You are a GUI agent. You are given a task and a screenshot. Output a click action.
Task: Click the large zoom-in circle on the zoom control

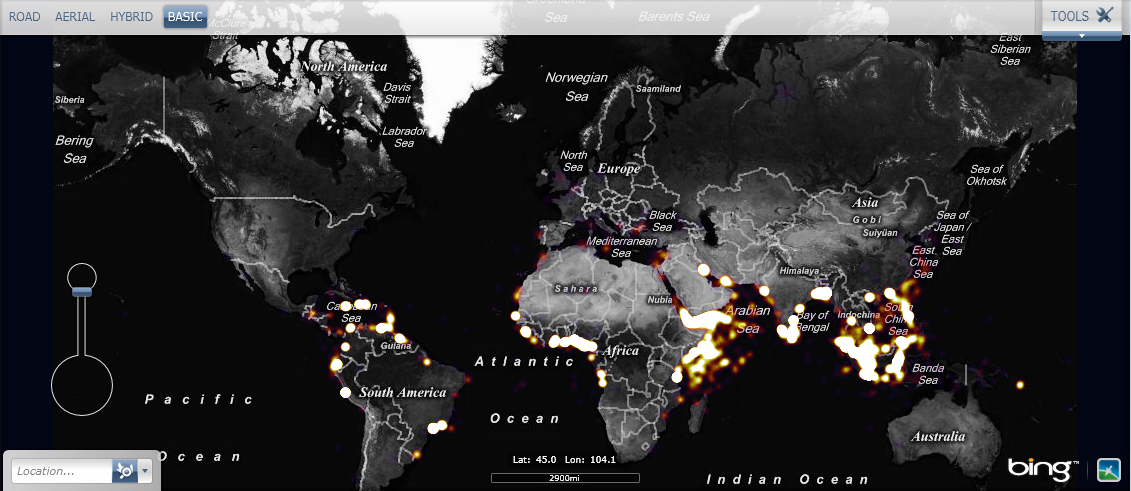[82, 384]
